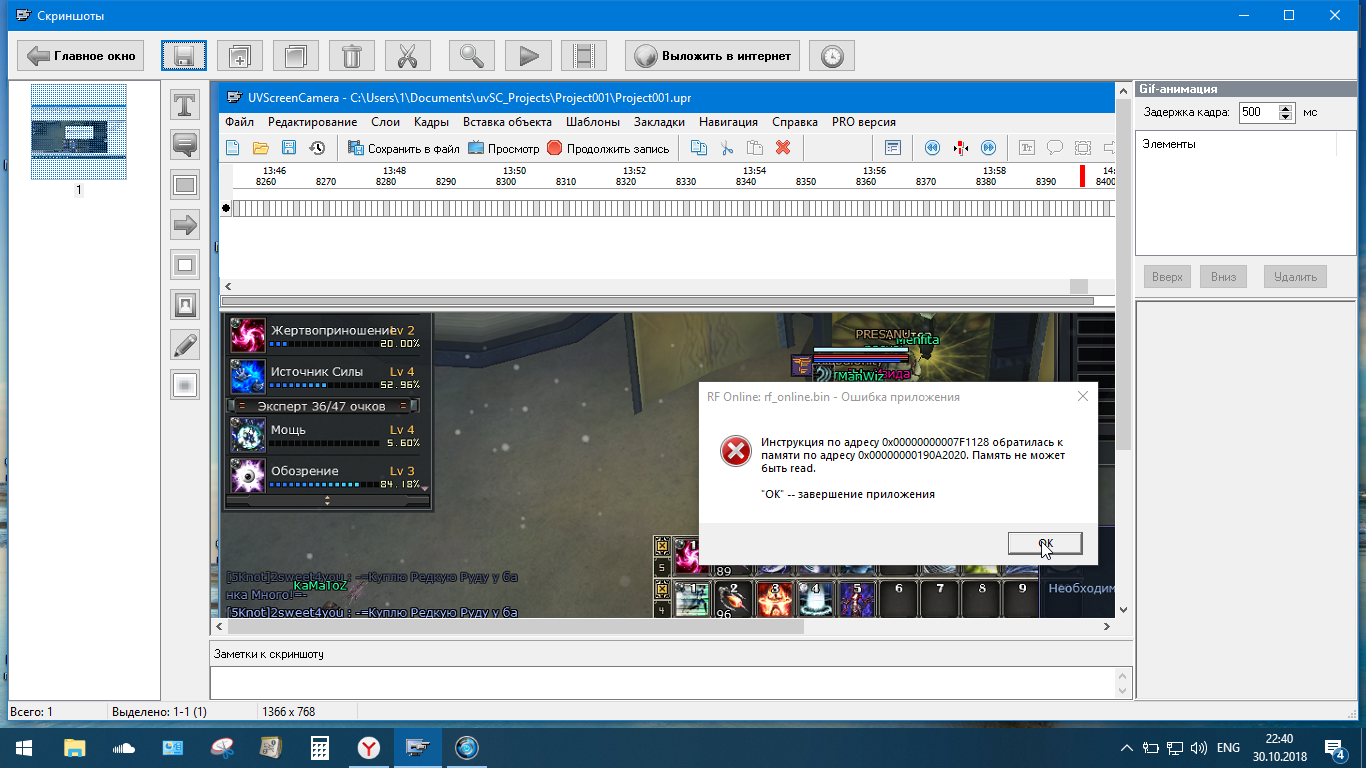Select the speech bubble callout tool
The image size is (1366, 768).
(185, 144)
